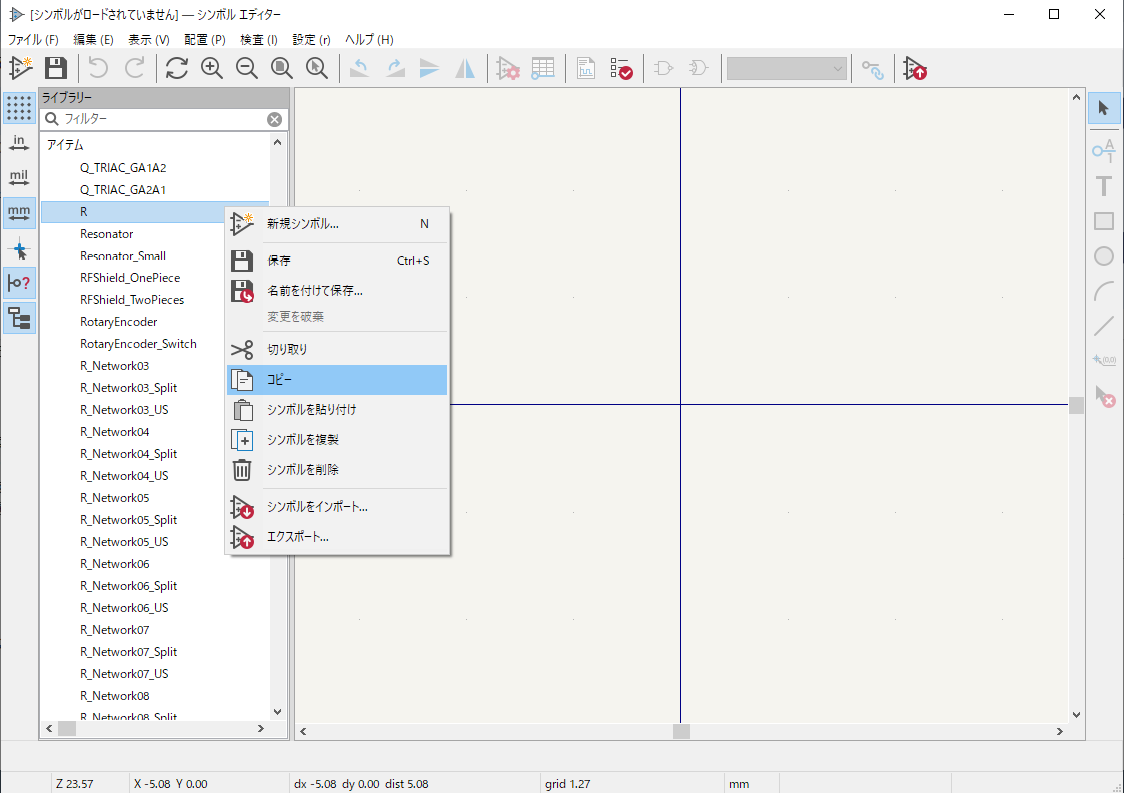Select the rectangle drawing tool
This screenshot has height=793, width=1124.
[x=1103, y=221]
